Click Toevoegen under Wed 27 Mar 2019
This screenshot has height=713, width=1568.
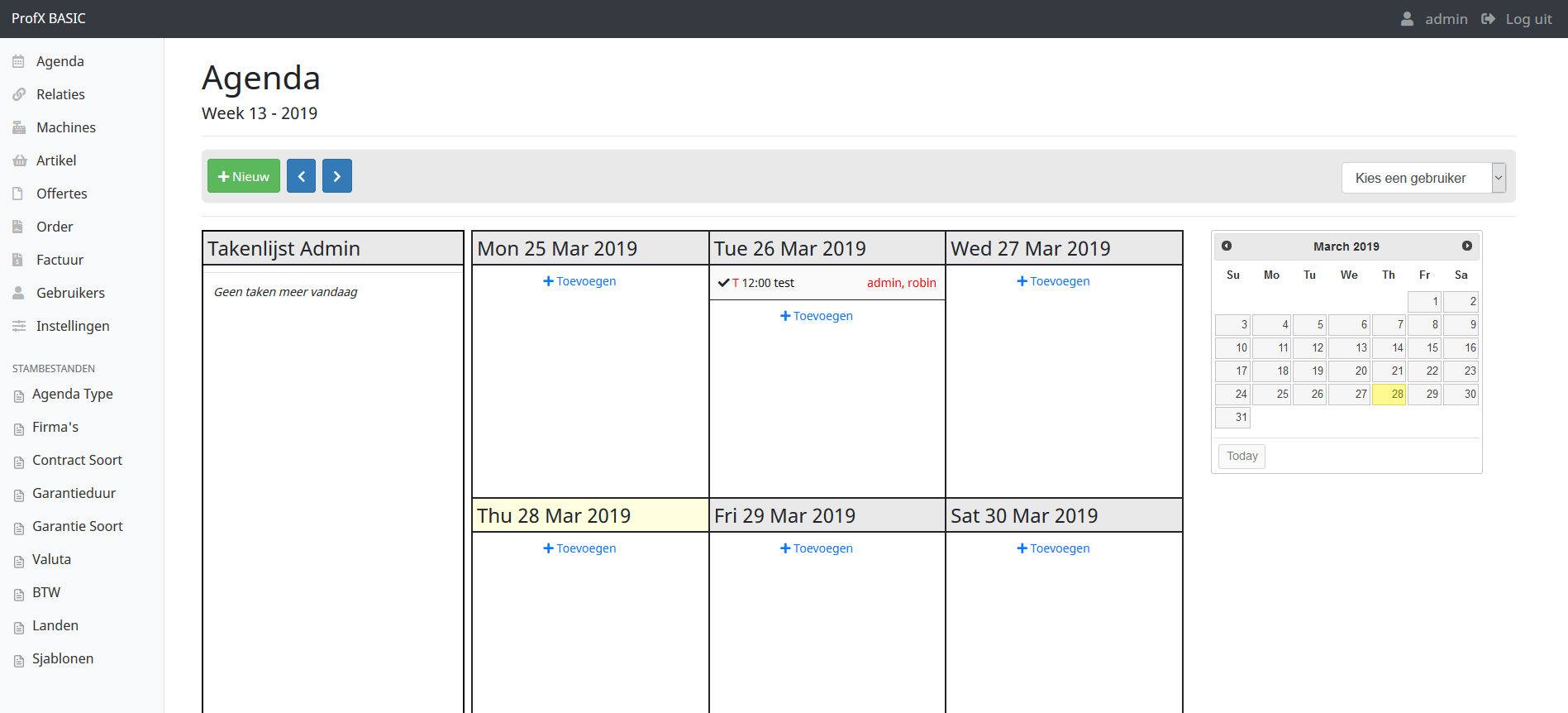tap(1053, 281)
